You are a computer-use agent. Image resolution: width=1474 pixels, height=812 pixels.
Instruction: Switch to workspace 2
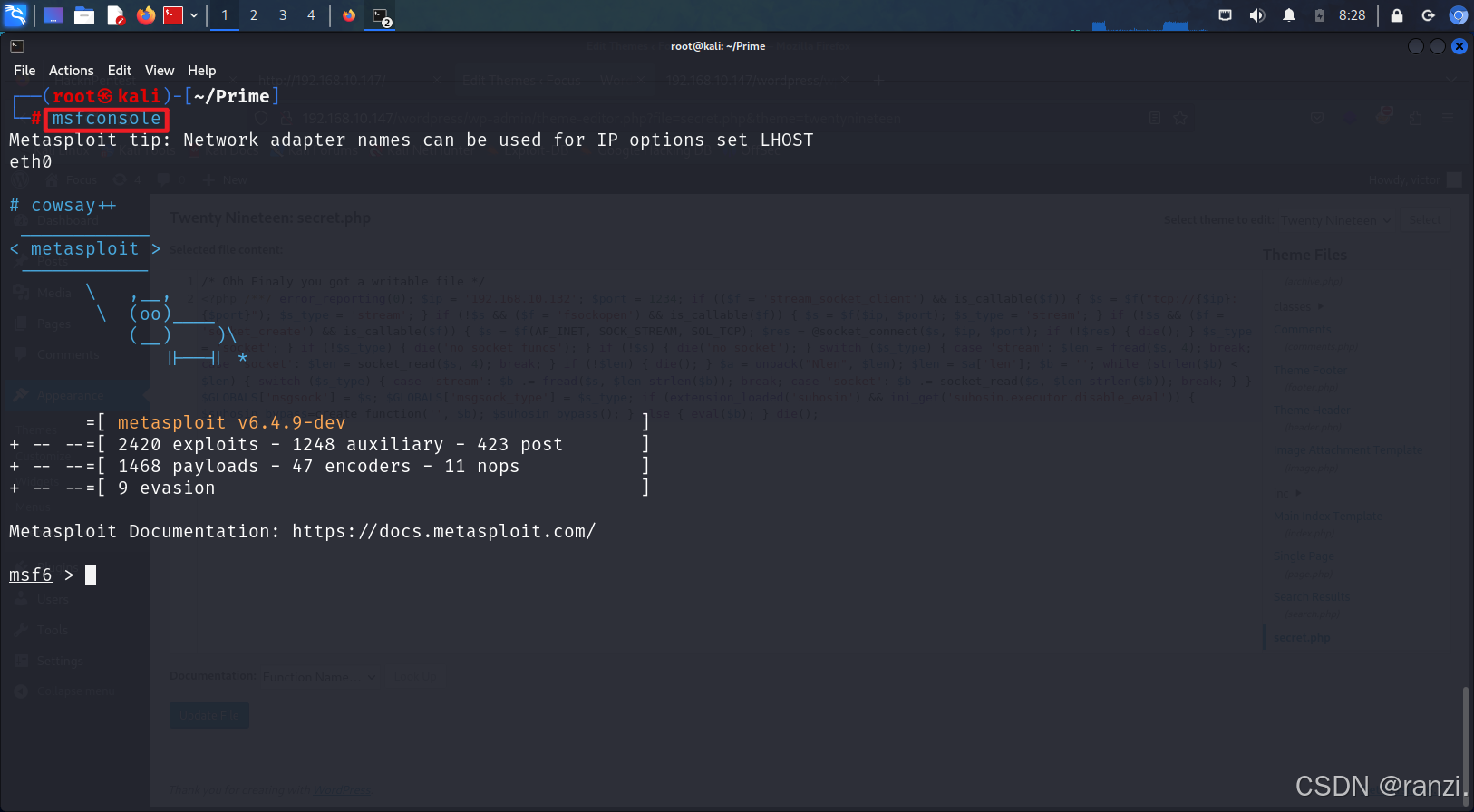tap(254, 15)
